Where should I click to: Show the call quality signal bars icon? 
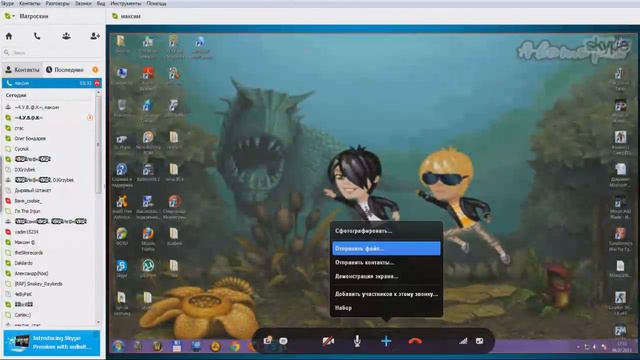(x=463, y=341)
